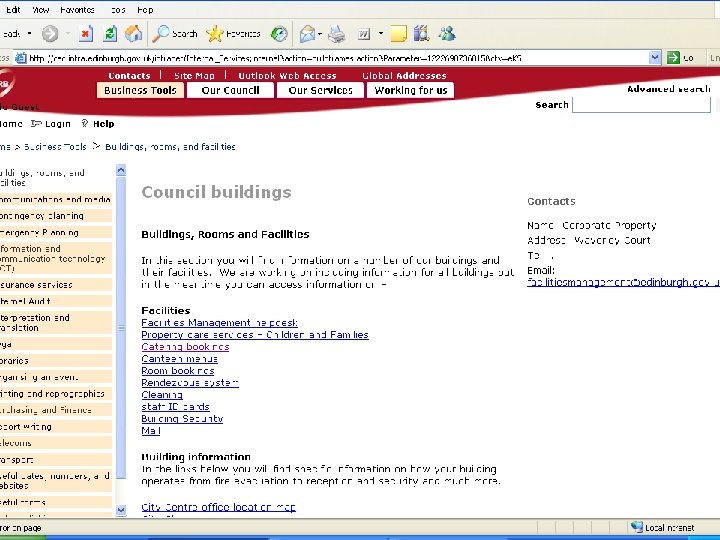
Task: Click the page icon in address bar
Action: pos(21,58)
